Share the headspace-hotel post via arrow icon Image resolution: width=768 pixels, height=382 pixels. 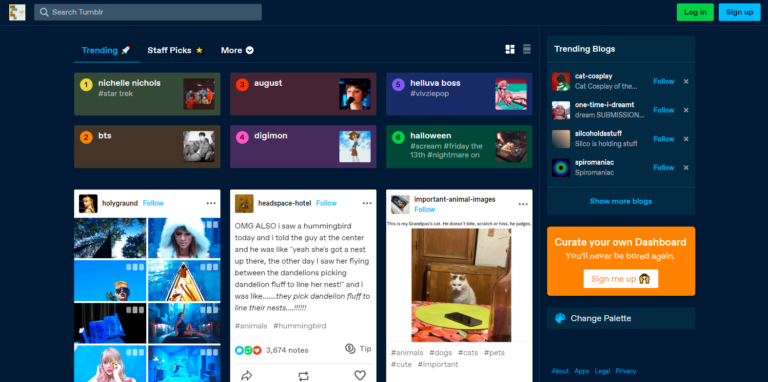[247, 376]
